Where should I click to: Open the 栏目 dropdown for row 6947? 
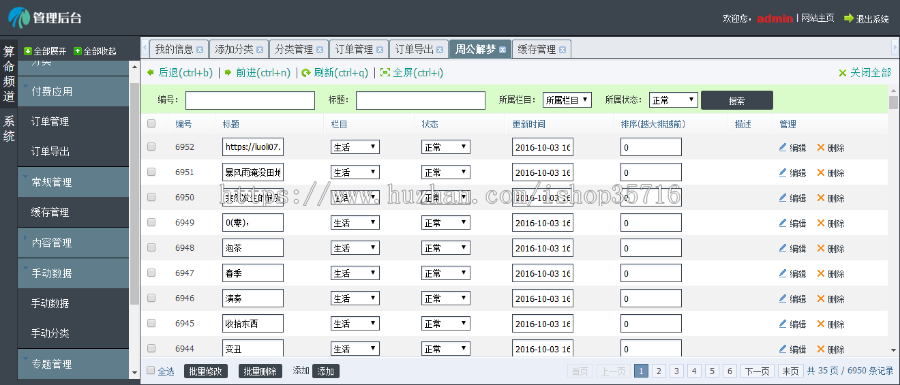coord(355,273)
